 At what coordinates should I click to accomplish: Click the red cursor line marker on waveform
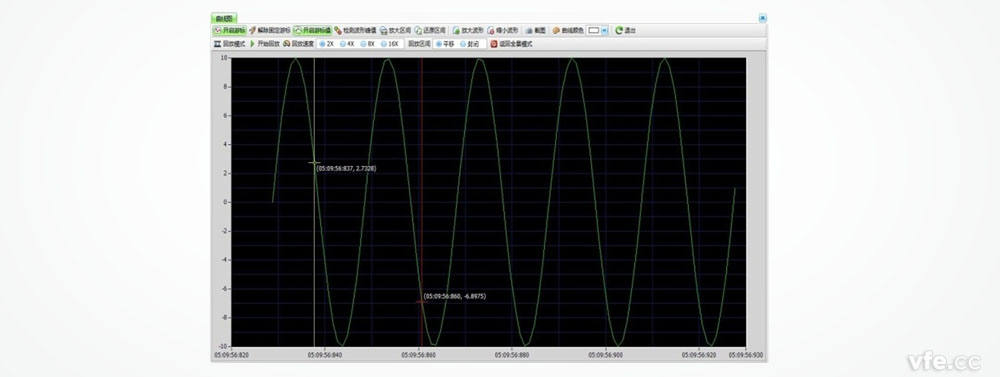click(421, 301)
